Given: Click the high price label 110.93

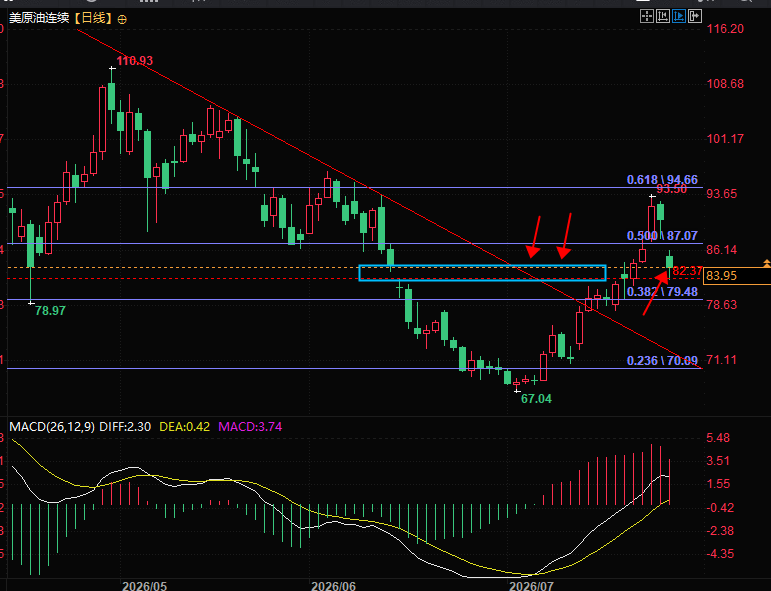Looking at the screenshot, I should [x=134, y=61].
